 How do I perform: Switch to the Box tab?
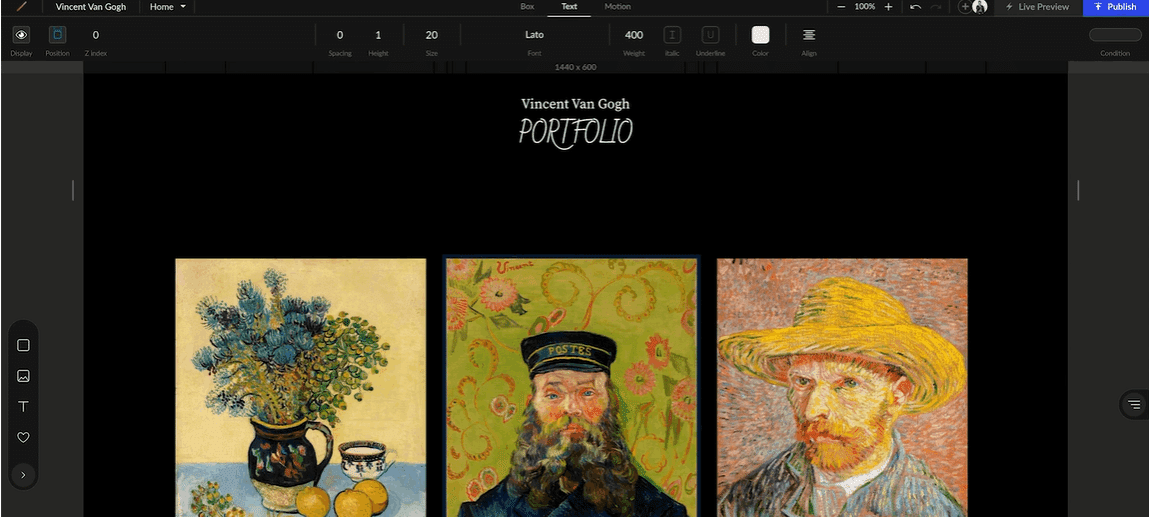tap(528, 7)
